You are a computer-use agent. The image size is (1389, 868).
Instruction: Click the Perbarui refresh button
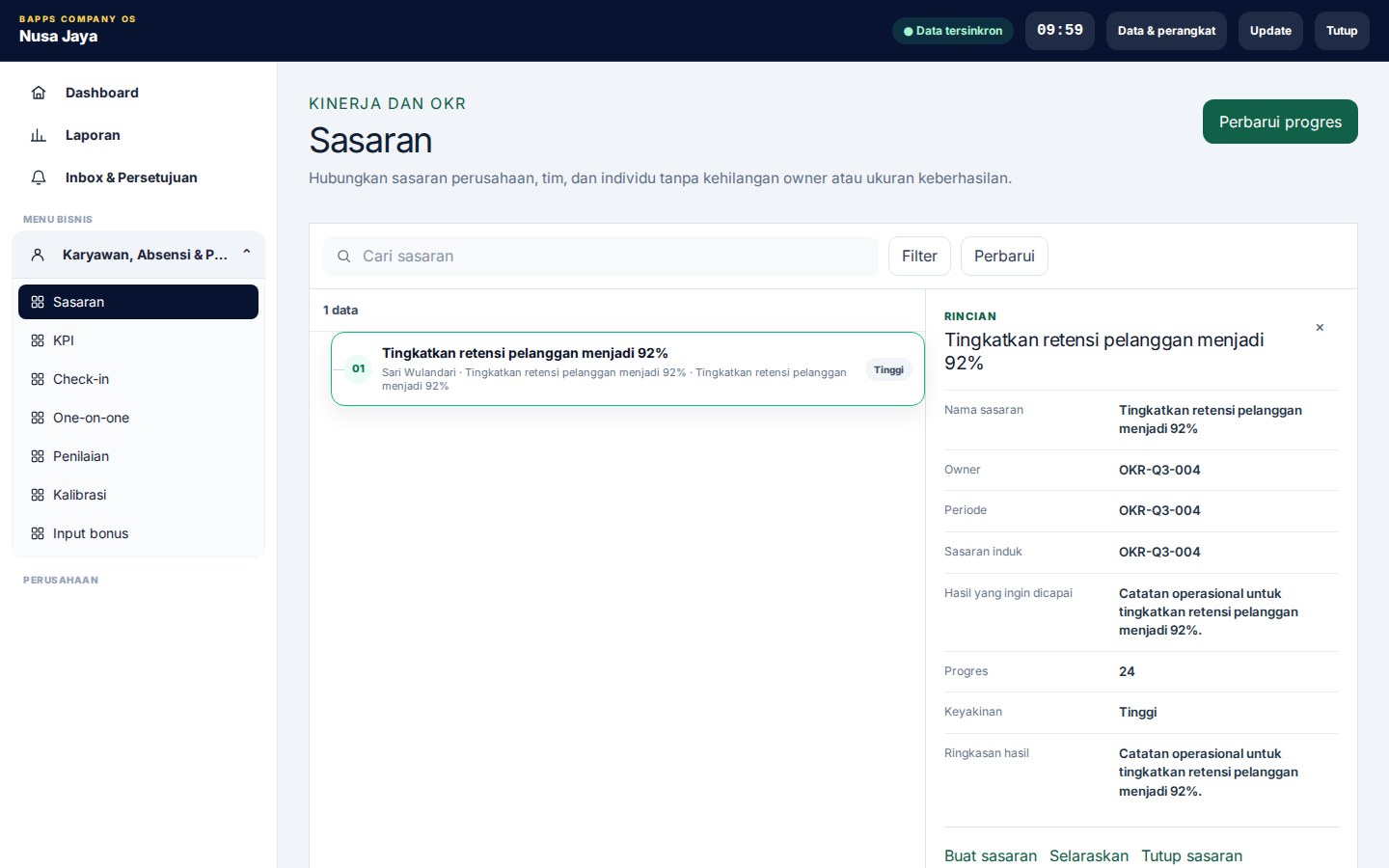point(1004,256)
